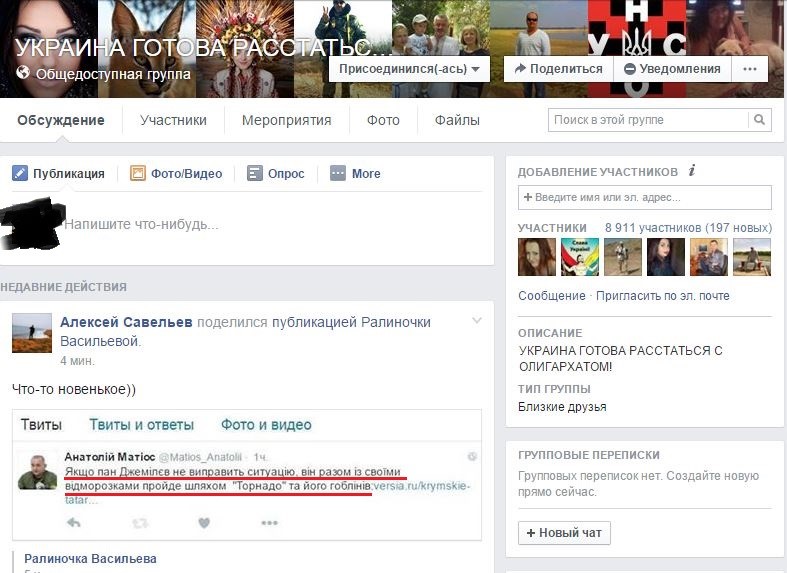Open the Присоединился(-ась) dropdown
Image resolution: width=787 pixels, height=573 pixels.
point(409,69)
